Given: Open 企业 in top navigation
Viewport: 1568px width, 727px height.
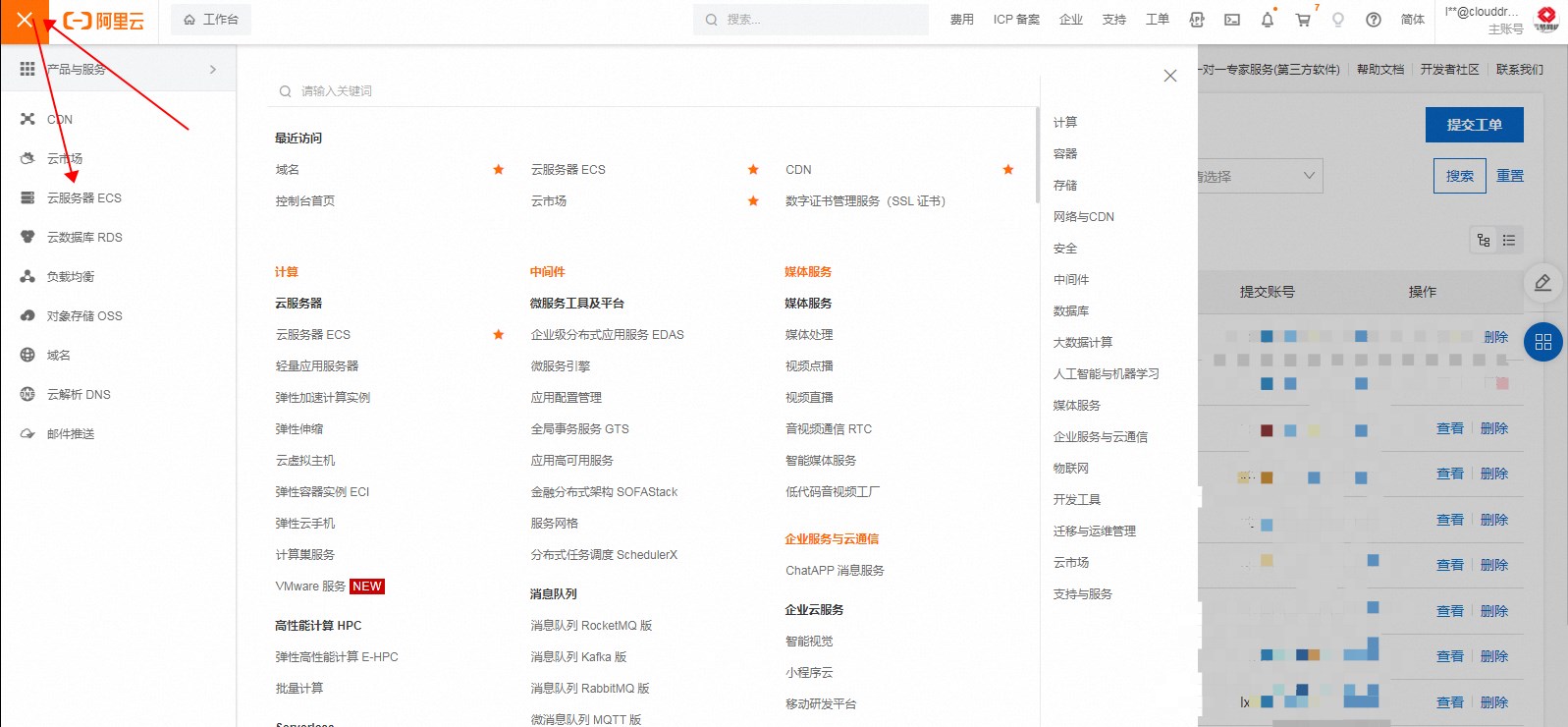Looking at the screenshot, I should pos(1071,20).
